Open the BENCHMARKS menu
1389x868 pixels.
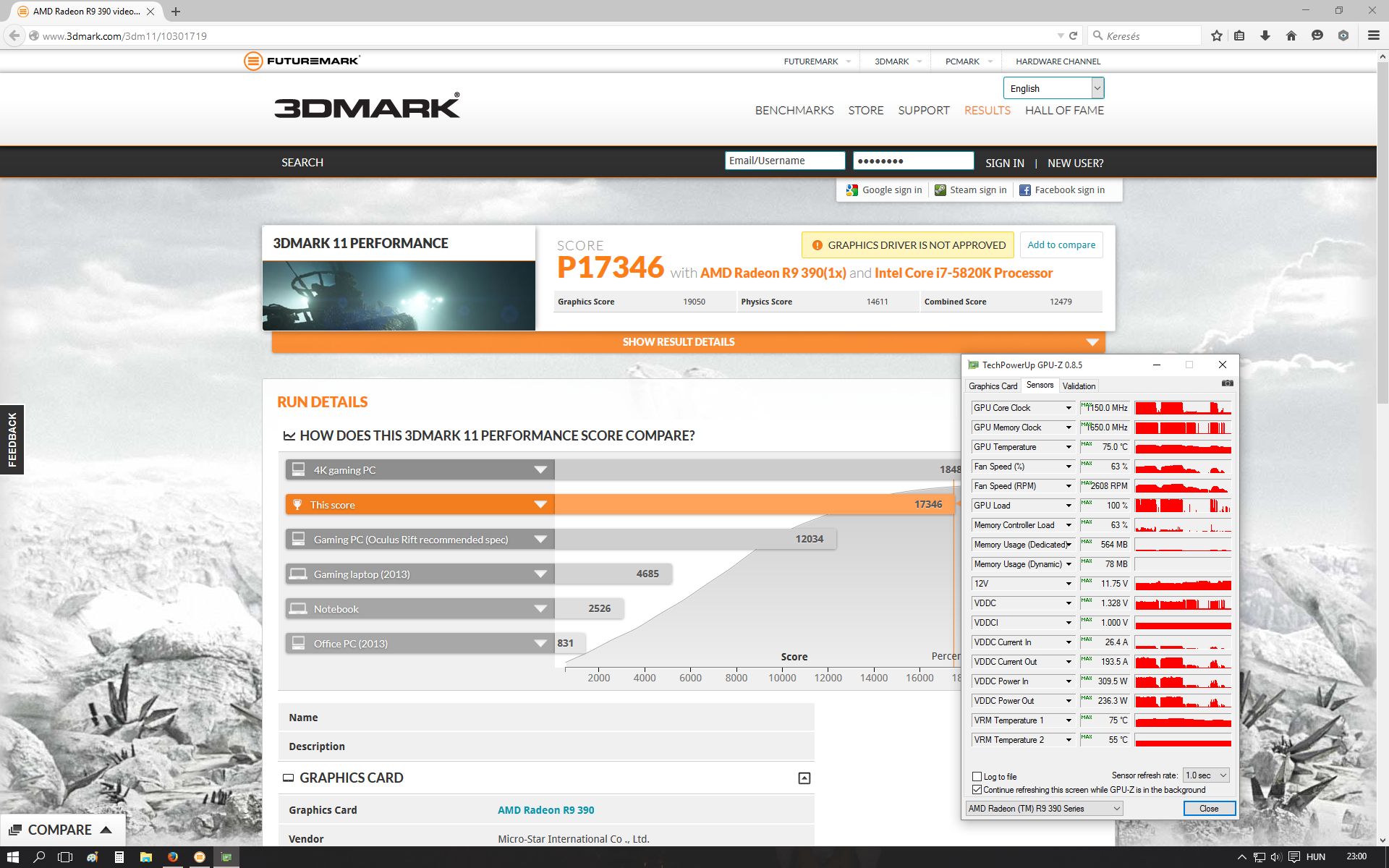[794, 111]
